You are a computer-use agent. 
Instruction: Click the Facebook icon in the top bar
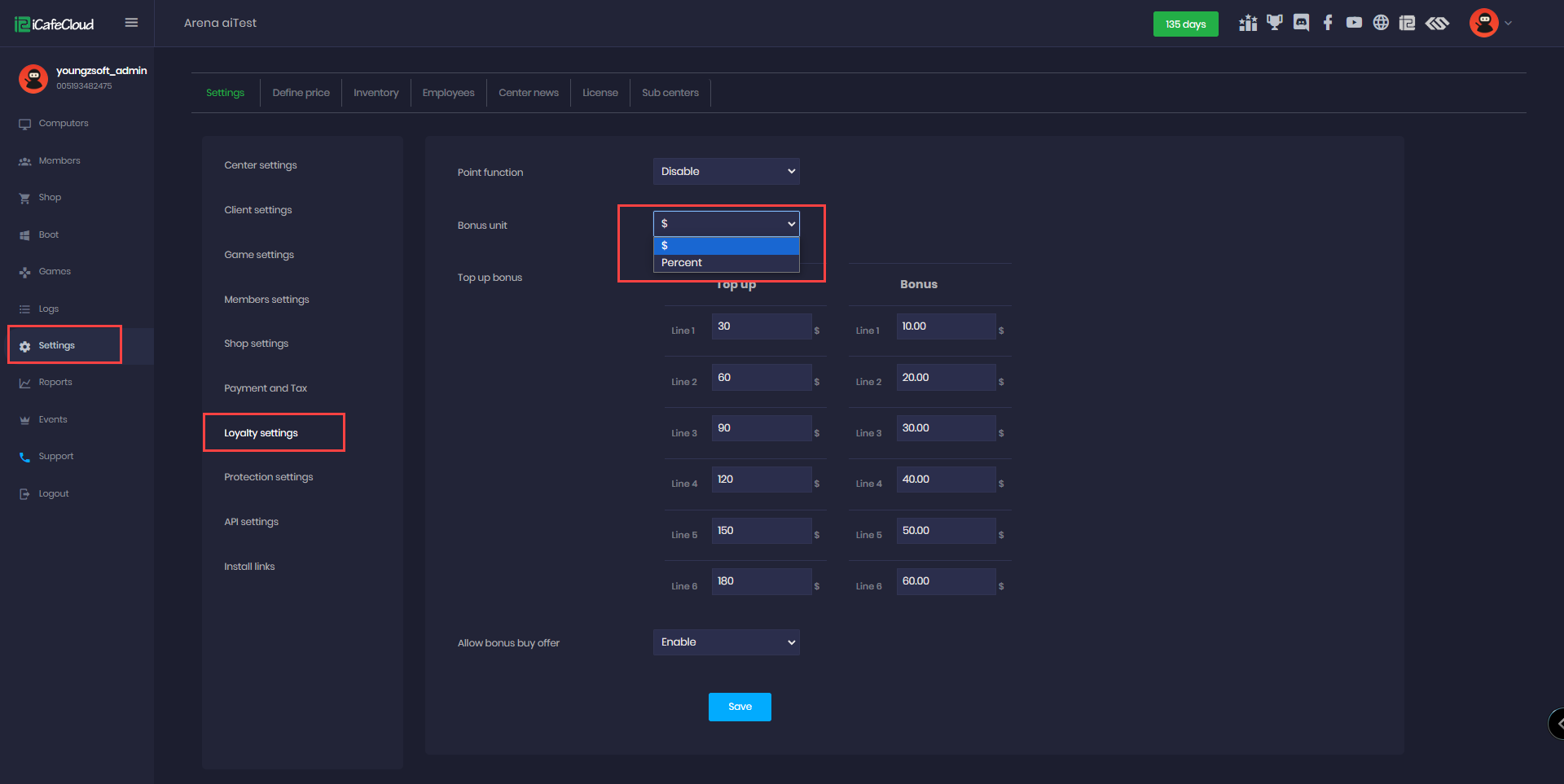point(1328,23)
